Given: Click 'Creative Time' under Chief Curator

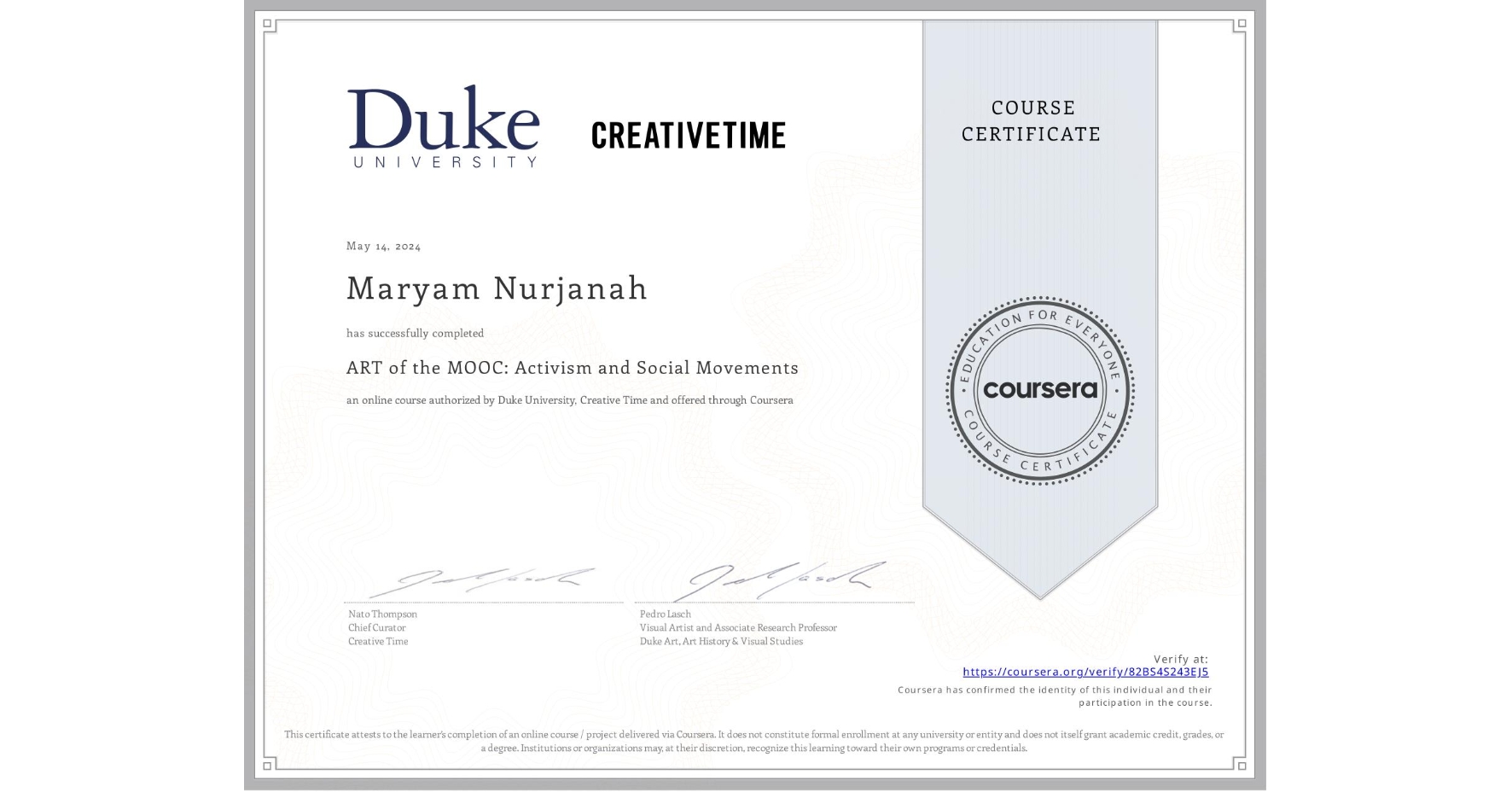Looking at the screenshot, I should pos(378,641).
